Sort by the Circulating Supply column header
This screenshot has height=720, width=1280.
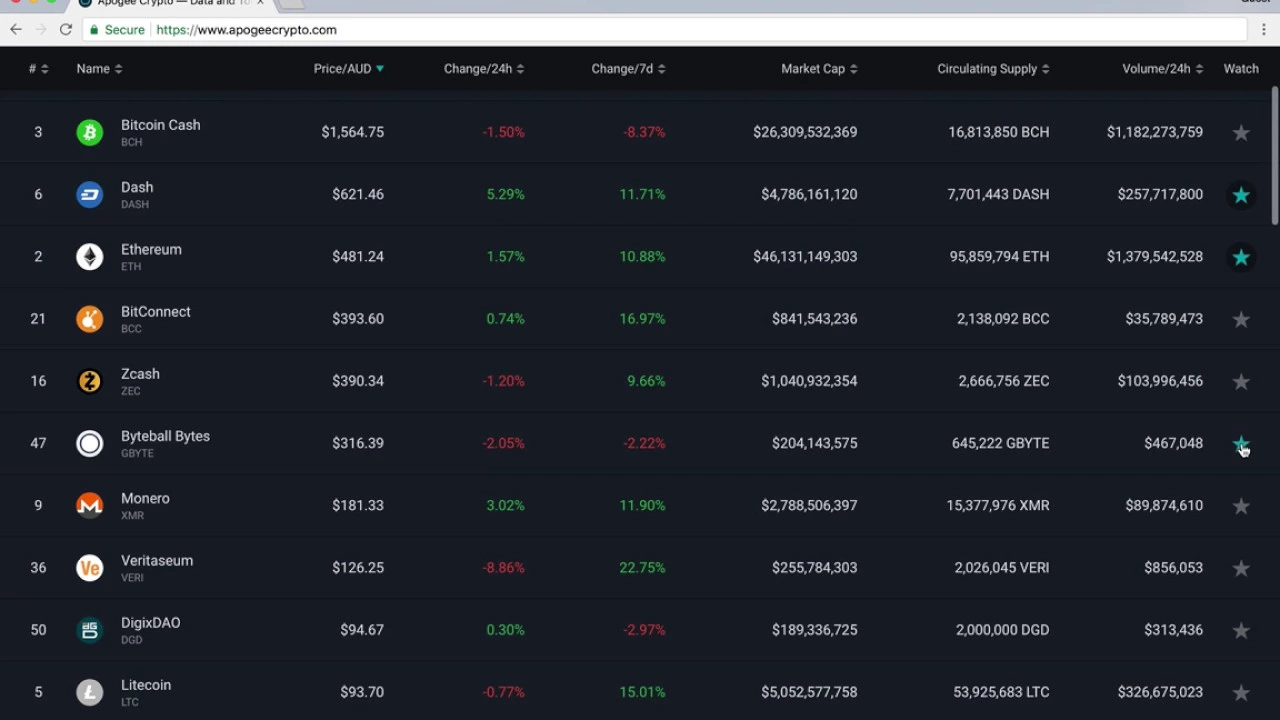pos(993,69)
